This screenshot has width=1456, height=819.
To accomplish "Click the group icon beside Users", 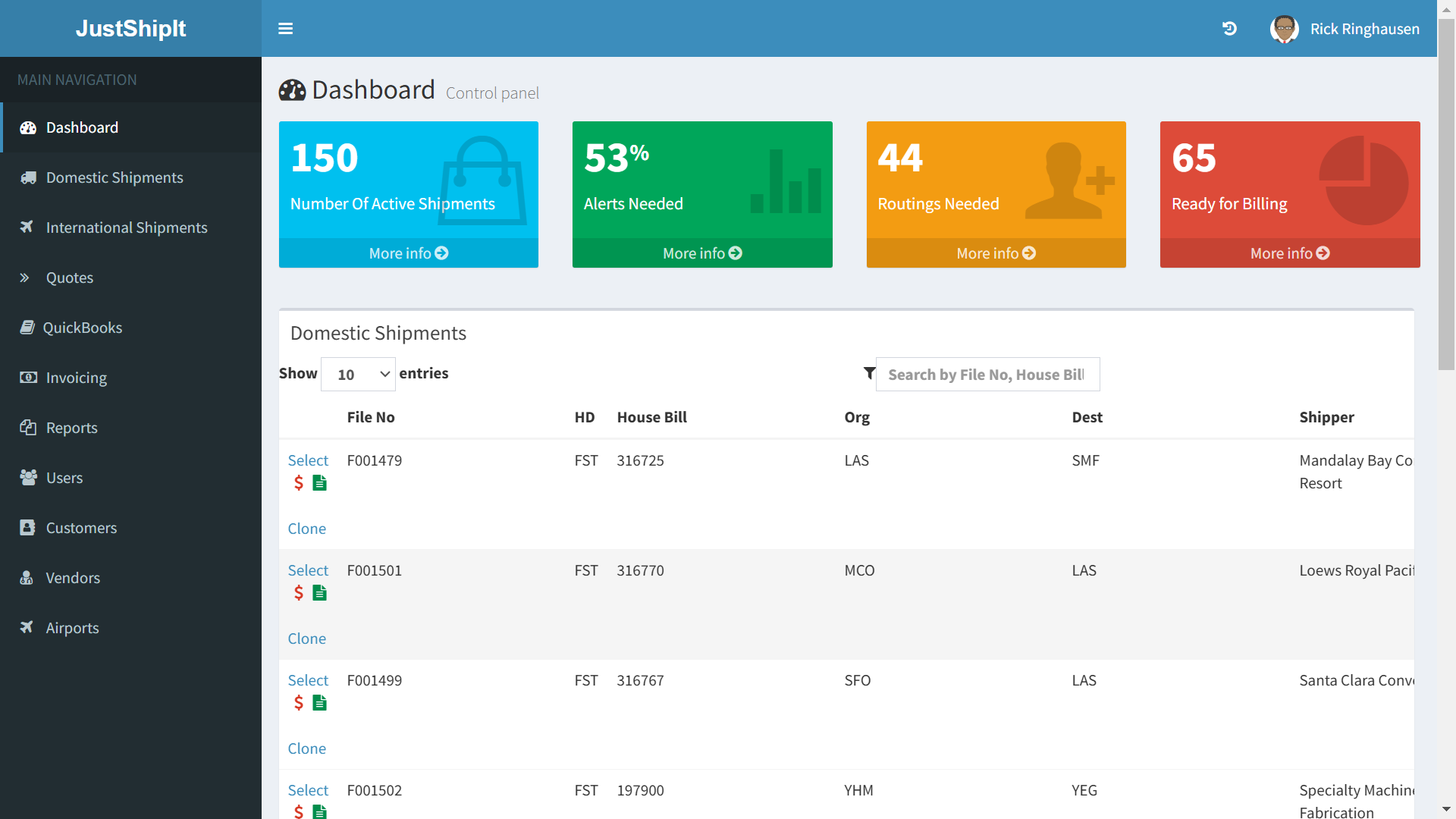I will coord(28,477).
